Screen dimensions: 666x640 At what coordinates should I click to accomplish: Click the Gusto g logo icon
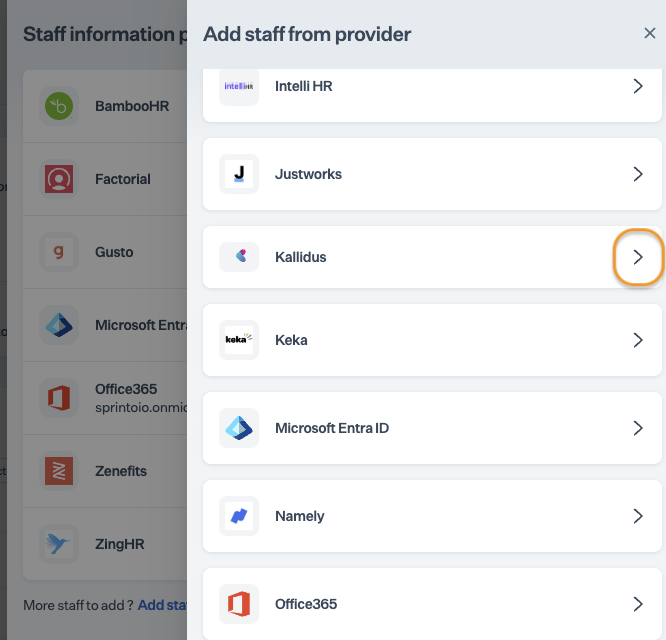click(59, 252)
